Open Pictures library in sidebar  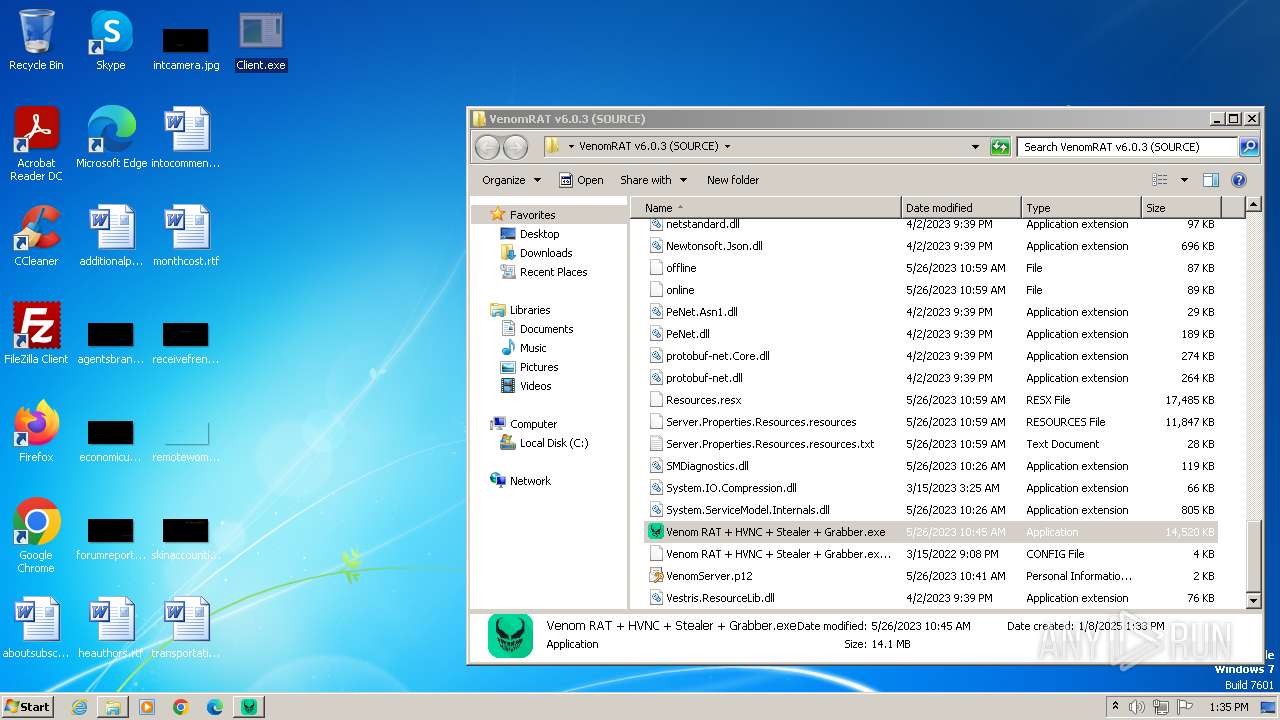point(539,367)
